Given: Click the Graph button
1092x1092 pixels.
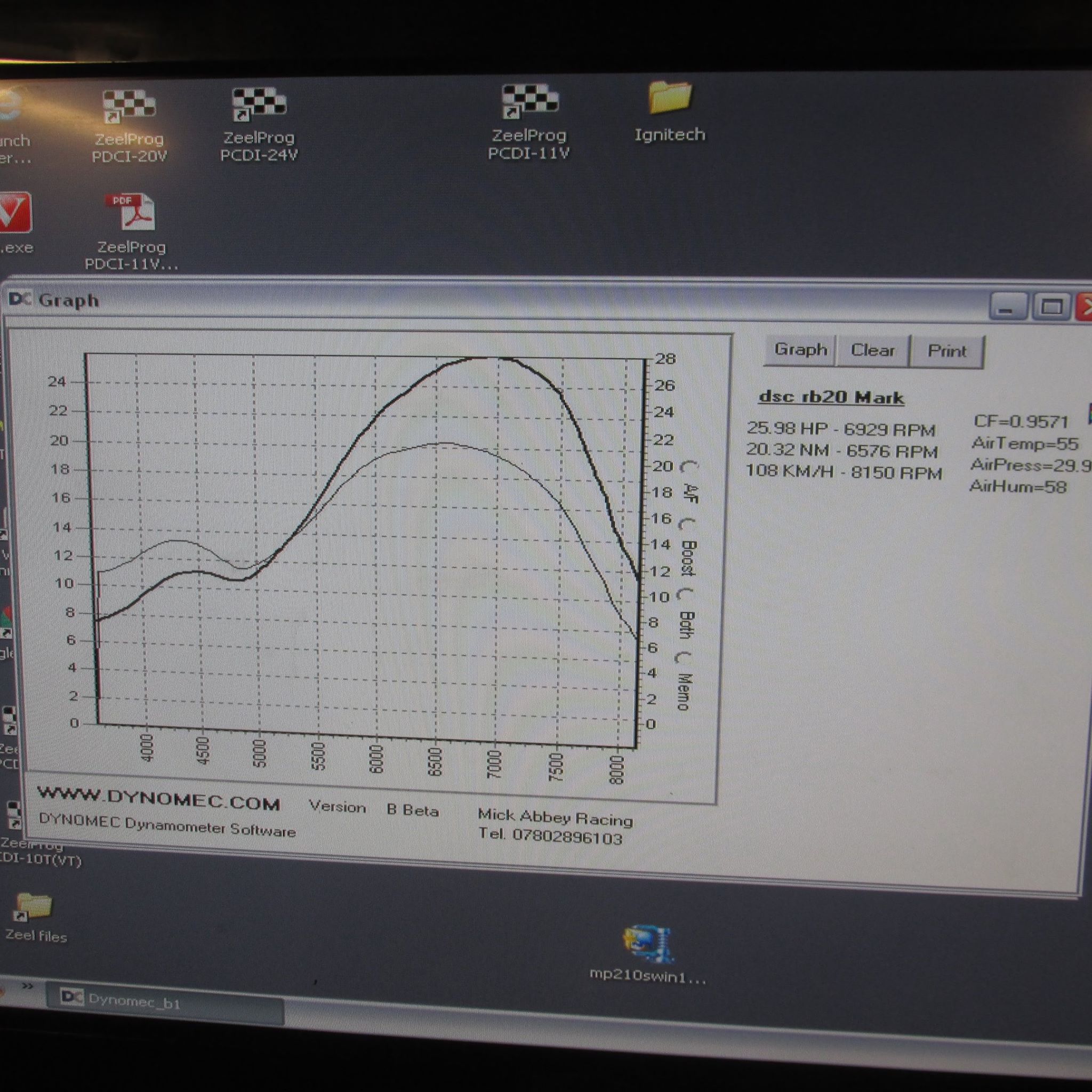Looking at the screenshot, I should coord(800,350).
